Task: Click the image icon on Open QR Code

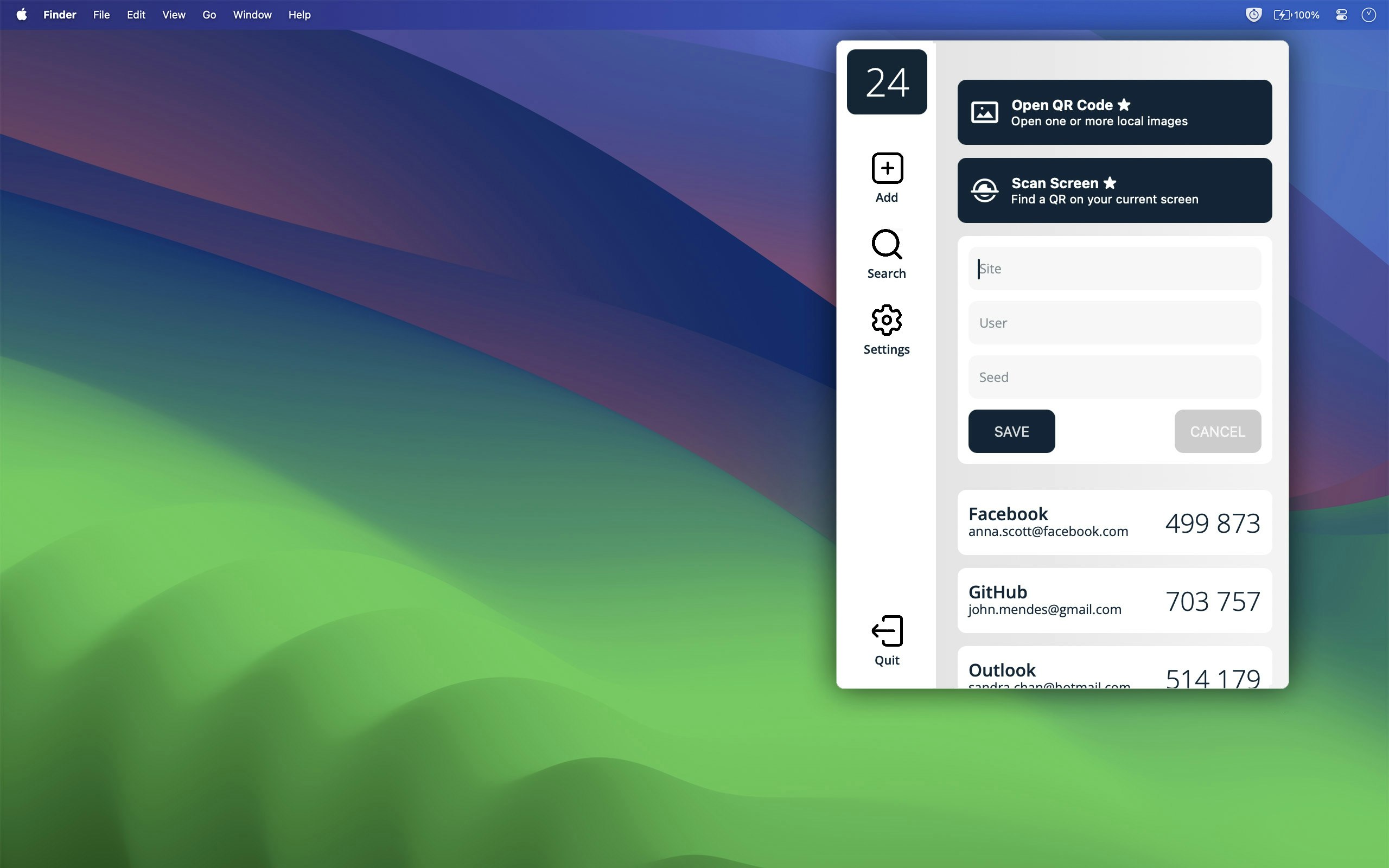Action: click(x=984, y=112)
